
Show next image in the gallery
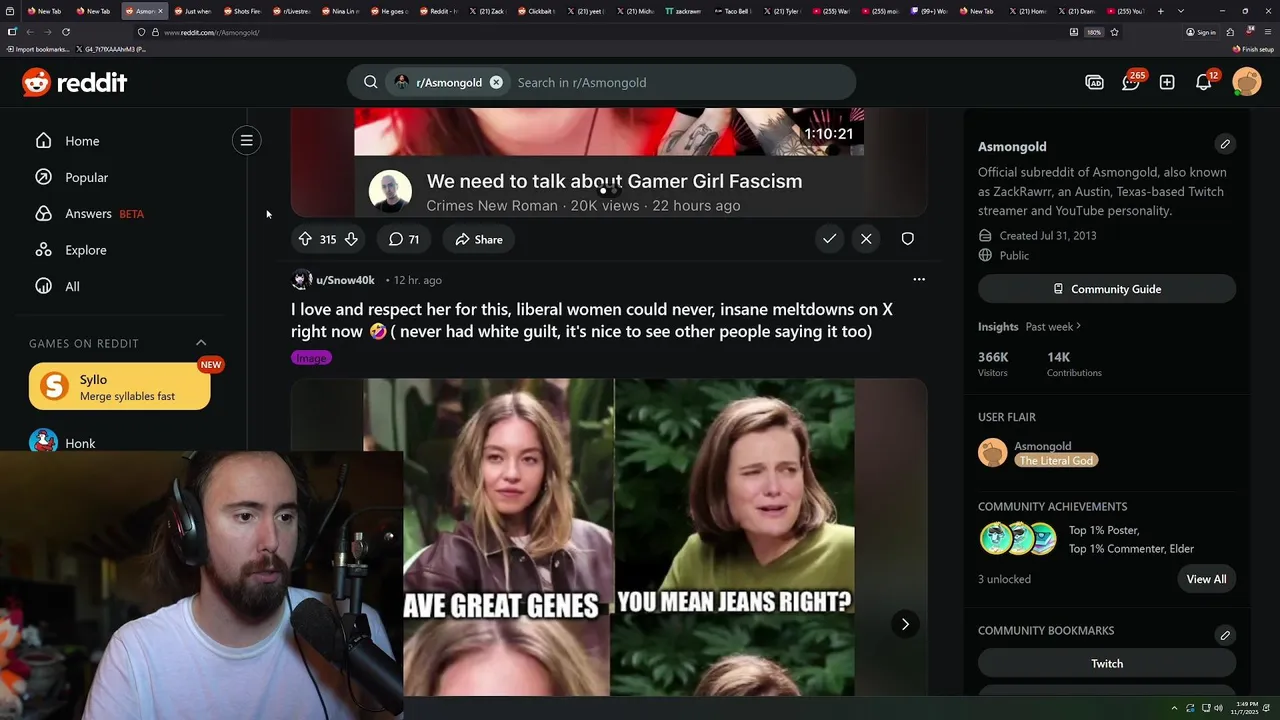click(x=905, y=624)
